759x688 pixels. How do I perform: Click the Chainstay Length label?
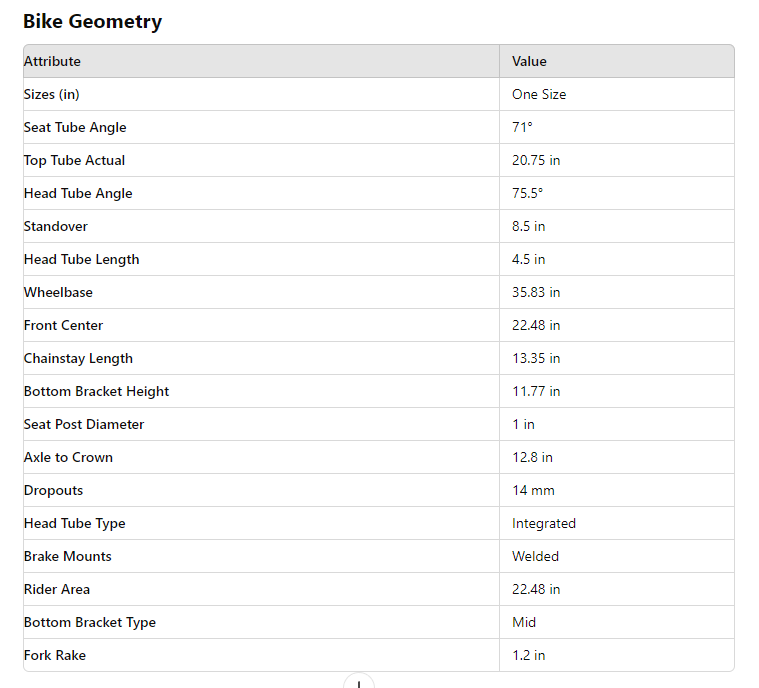click(x=78, y=358)
